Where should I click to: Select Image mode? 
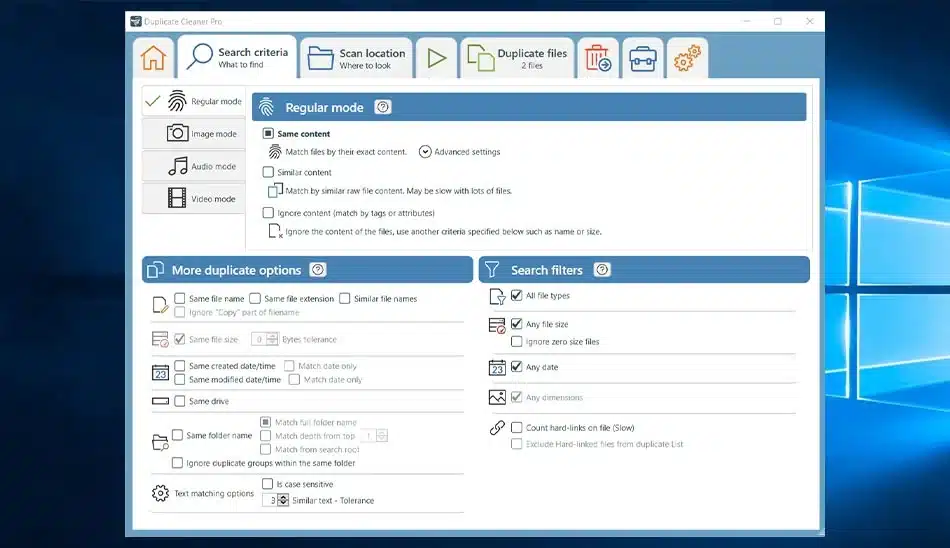[194, 134]
